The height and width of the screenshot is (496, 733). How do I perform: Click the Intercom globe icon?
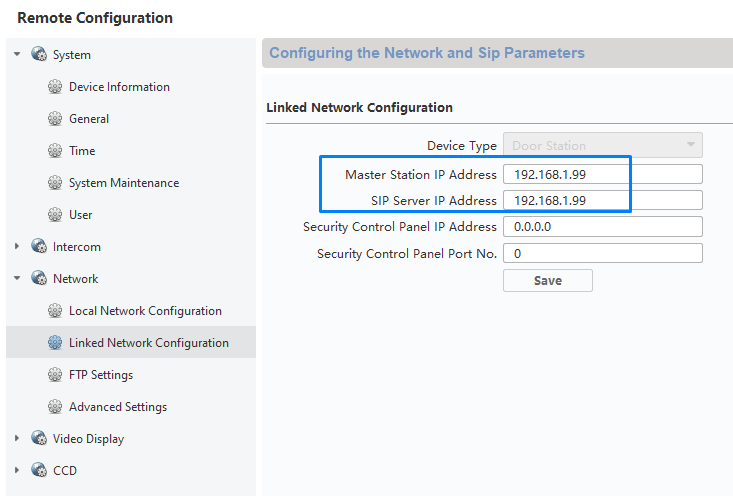39,246
